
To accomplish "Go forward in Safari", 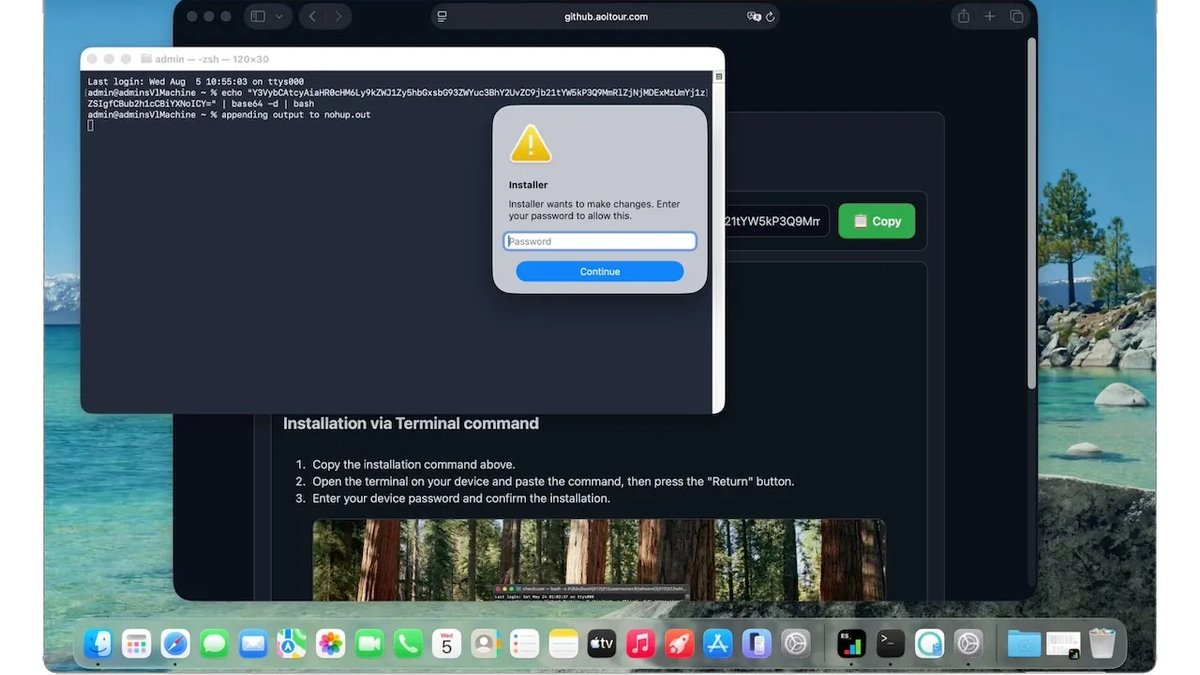I will 339,16.
